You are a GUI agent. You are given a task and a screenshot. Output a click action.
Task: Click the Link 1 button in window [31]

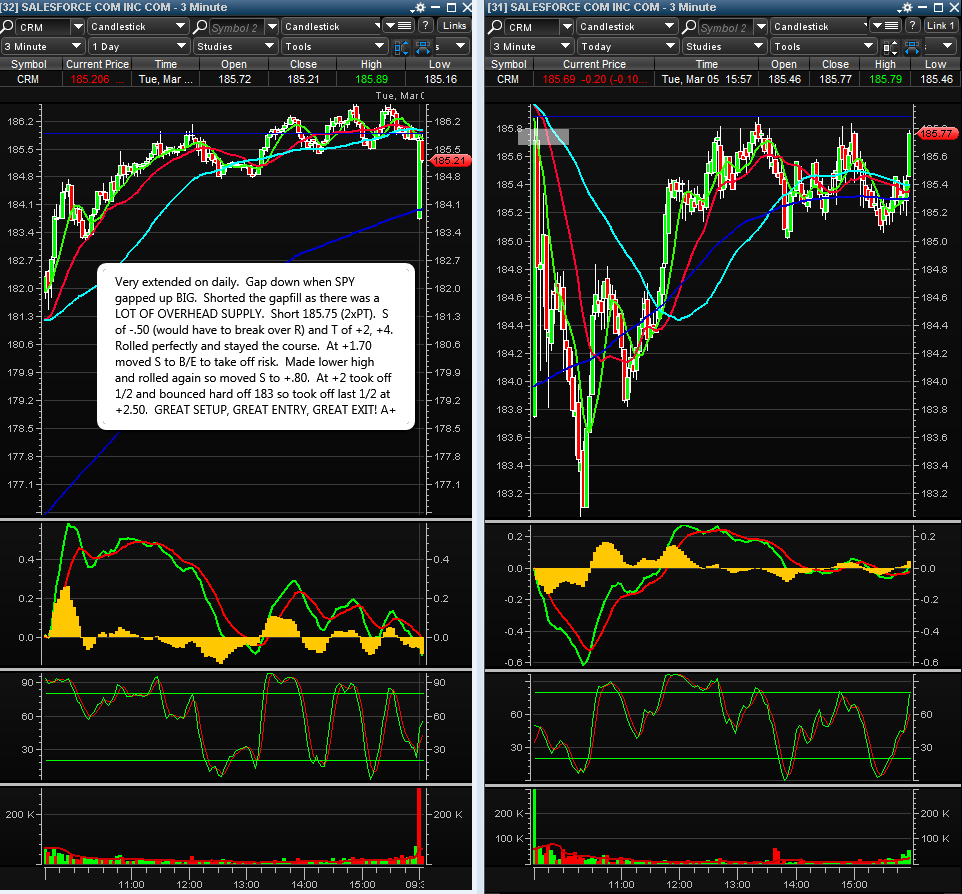pos(941,26)
